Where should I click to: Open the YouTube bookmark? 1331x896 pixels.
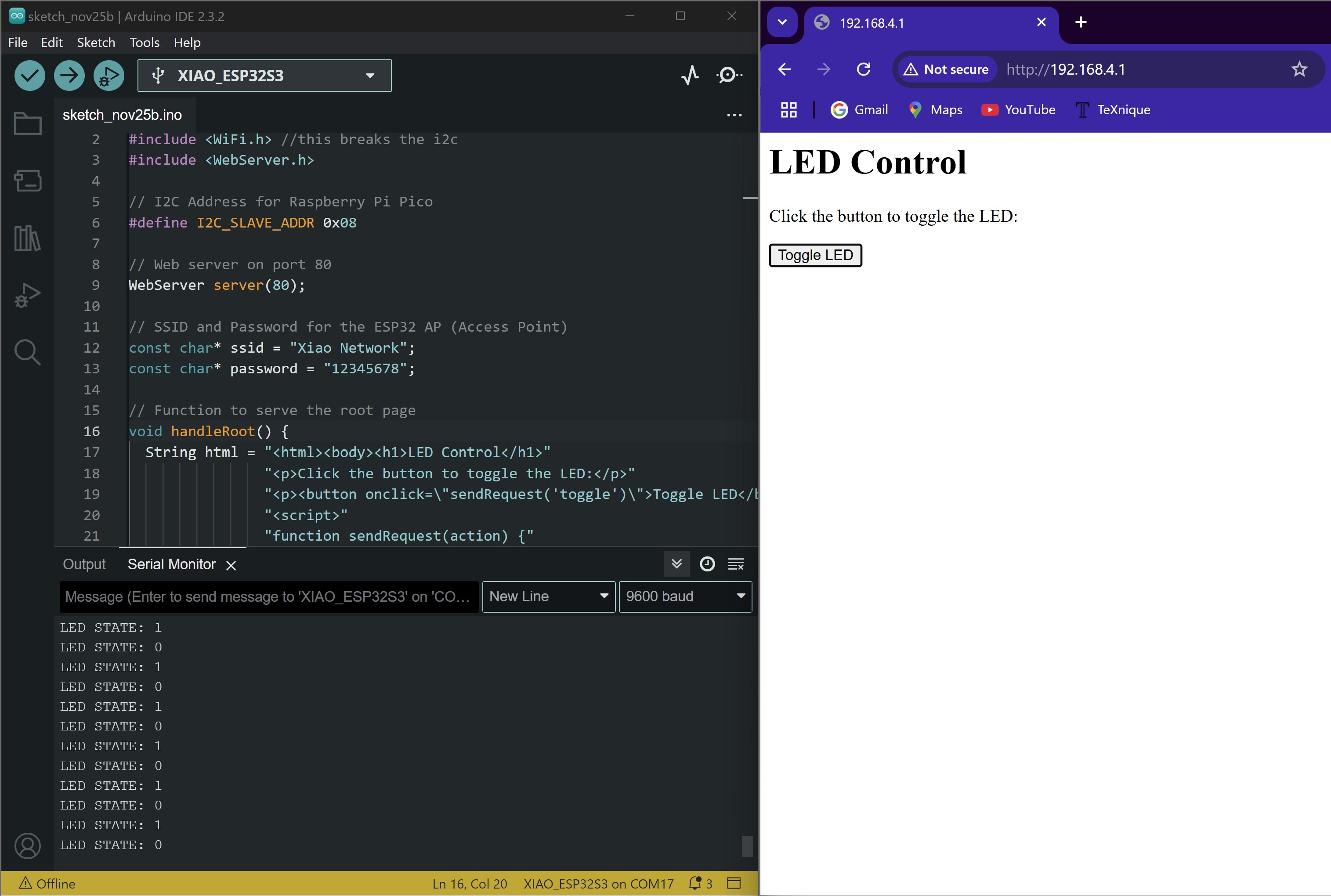[1018, 110]
